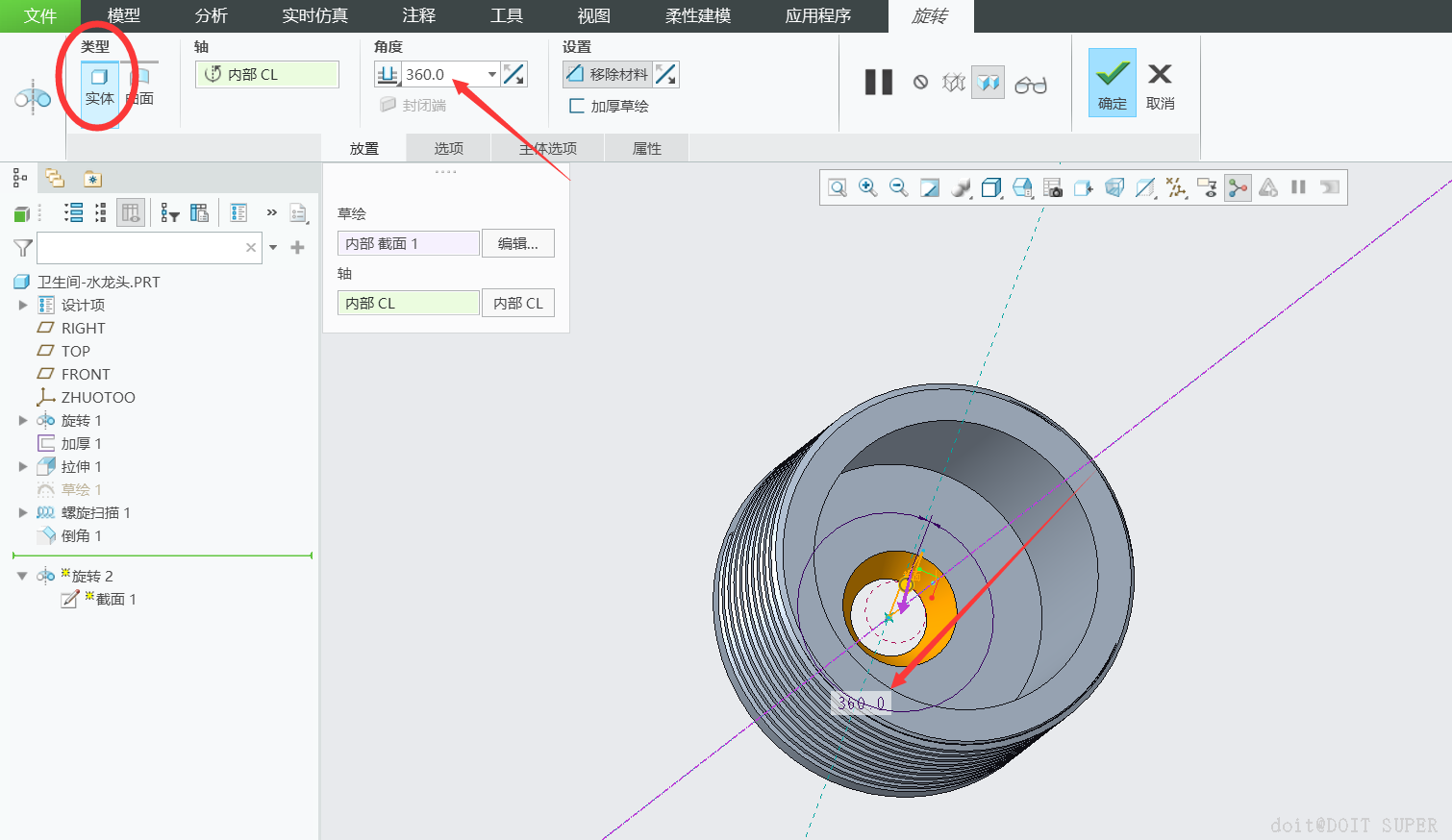Viewport: 1452px width, 840px height.
Task: Click the zoom out magnifier icon
Action: [898, 187]
